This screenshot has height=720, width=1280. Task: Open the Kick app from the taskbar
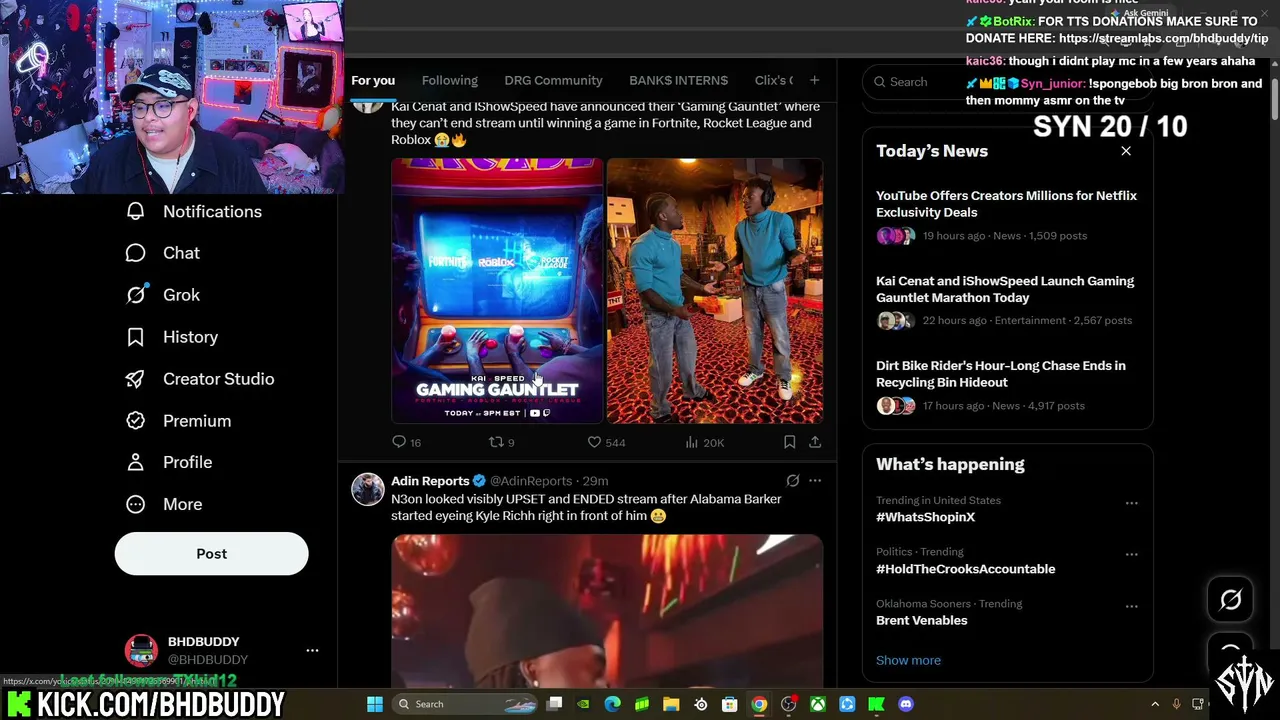click(x=877, y=704)
